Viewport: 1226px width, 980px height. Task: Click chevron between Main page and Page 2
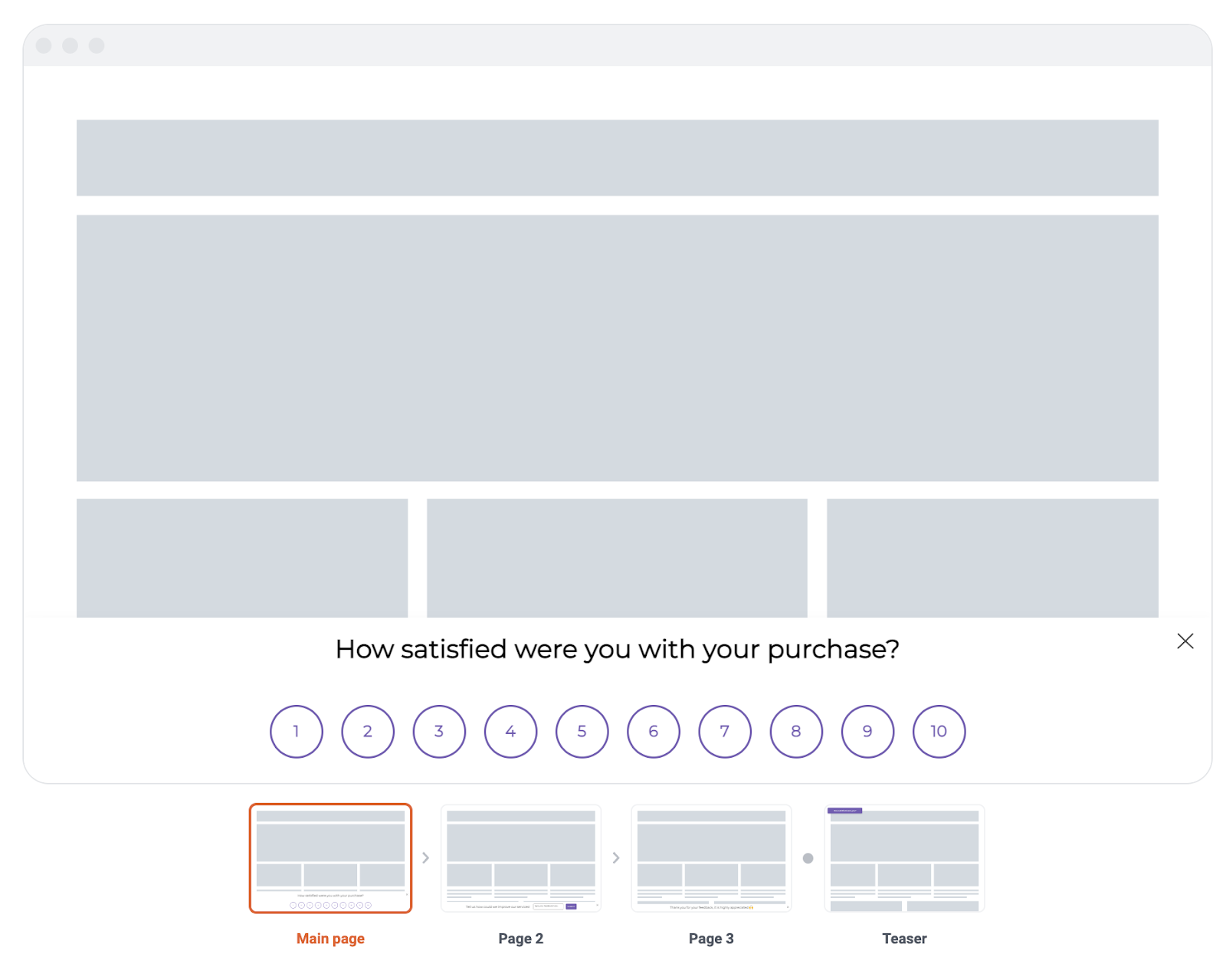426,858
